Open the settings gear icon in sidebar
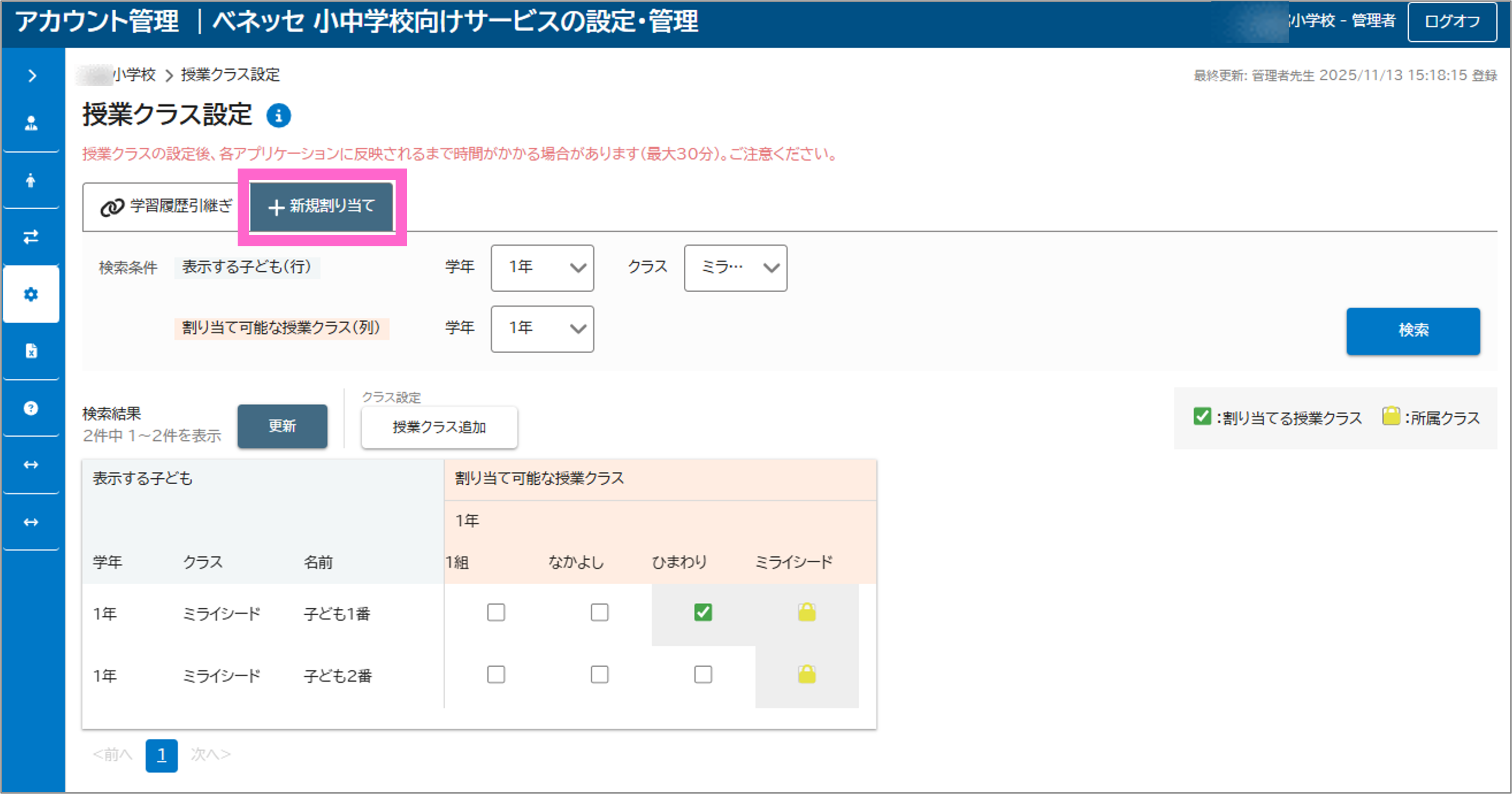The height and width of the screenshot is (794, 1512). point(31,294)
